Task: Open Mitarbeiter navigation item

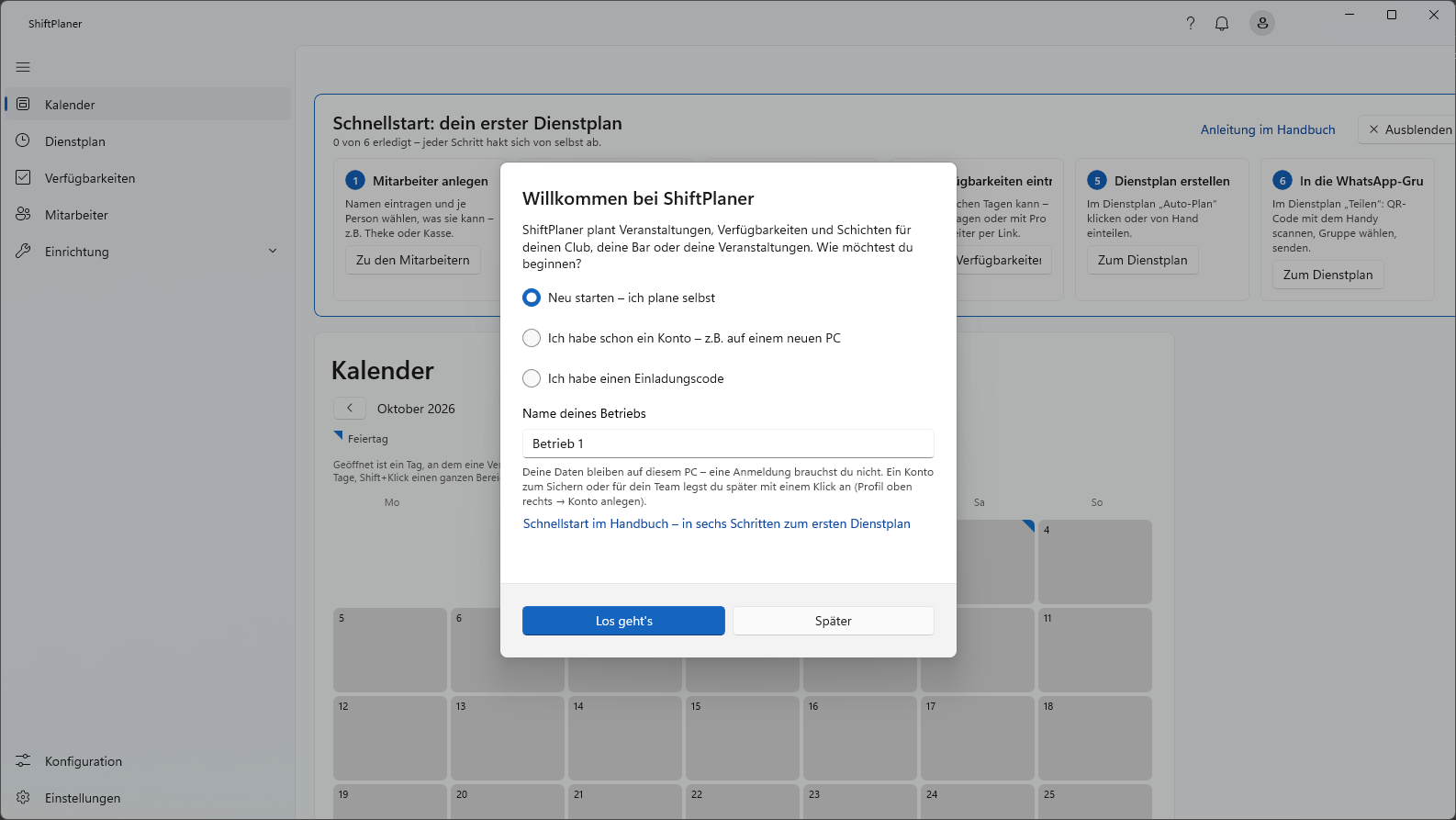Action: point(148,215)
